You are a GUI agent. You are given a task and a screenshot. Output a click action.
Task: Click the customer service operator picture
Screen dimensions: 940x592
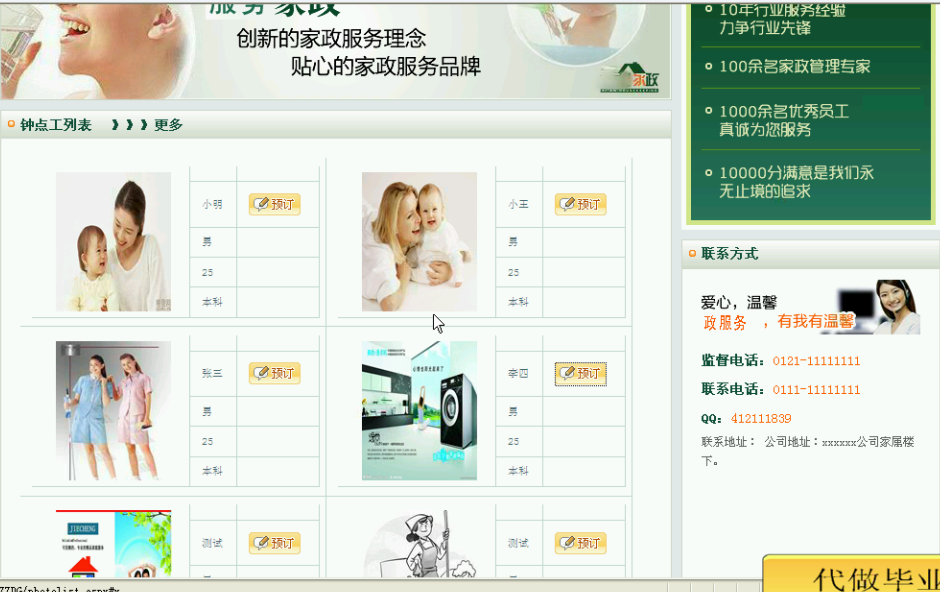(880, 307)
